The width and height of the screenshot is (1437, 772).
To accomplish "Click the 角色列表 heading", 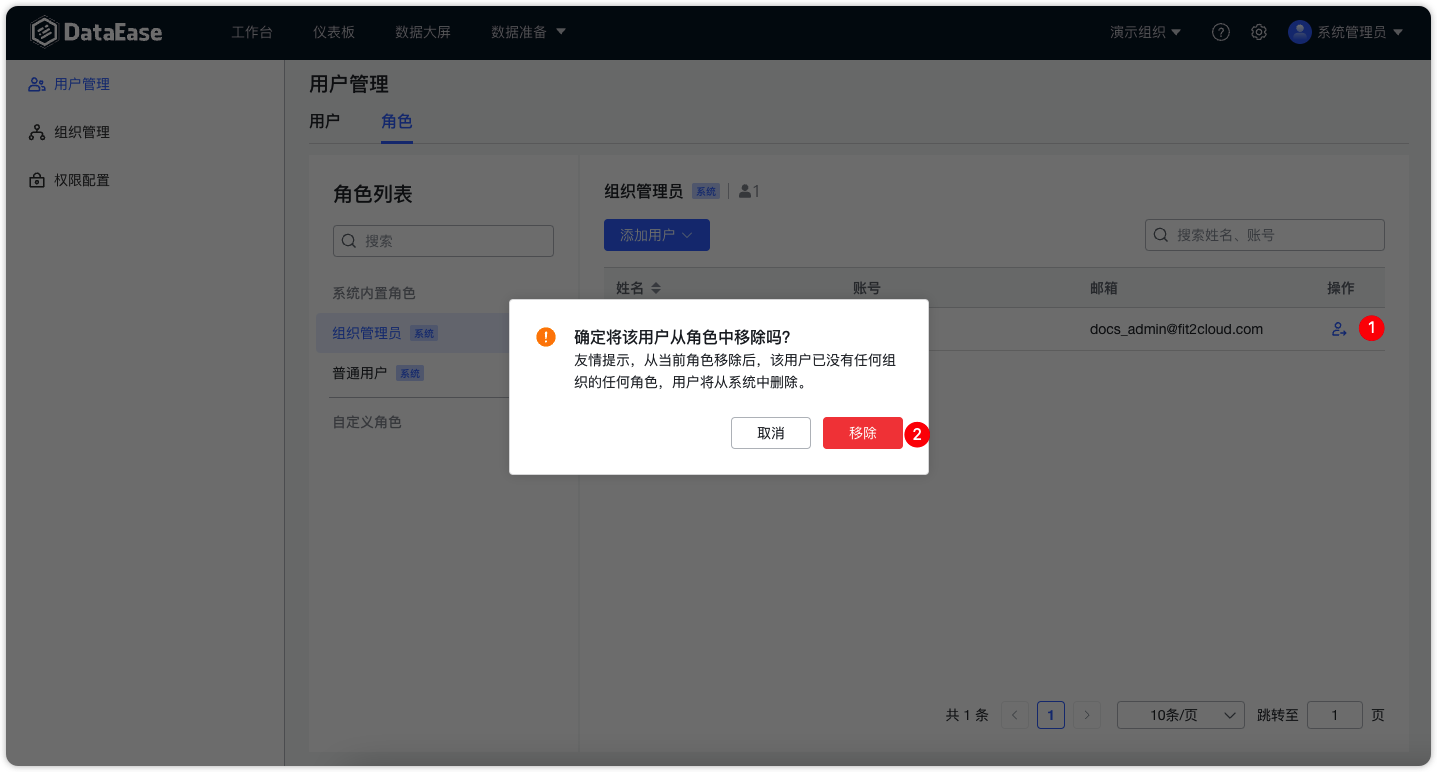I will click(x=373, y=194).
